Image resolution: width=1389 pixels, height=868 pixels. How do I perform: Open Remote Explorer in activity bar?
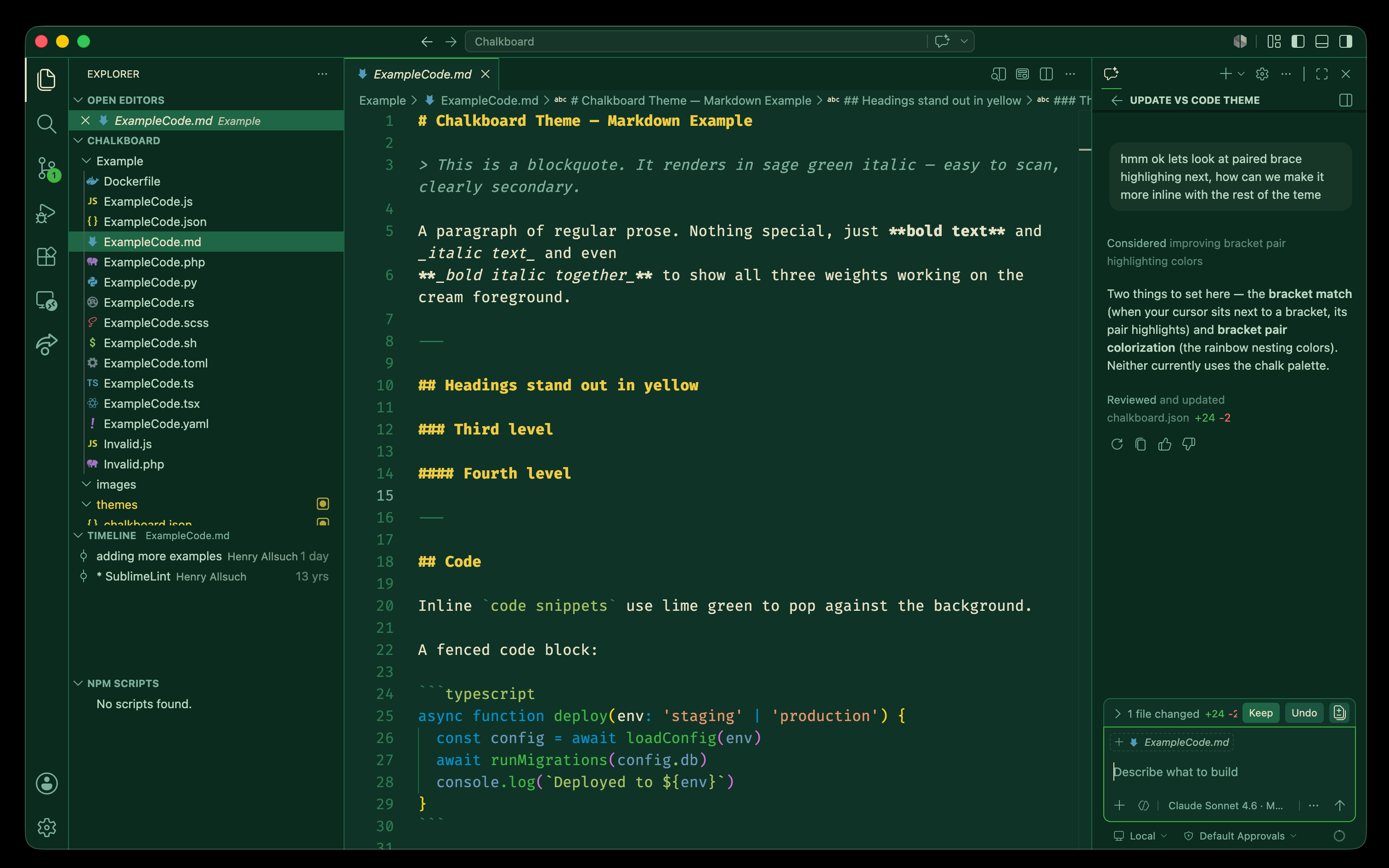click(46, 300)
